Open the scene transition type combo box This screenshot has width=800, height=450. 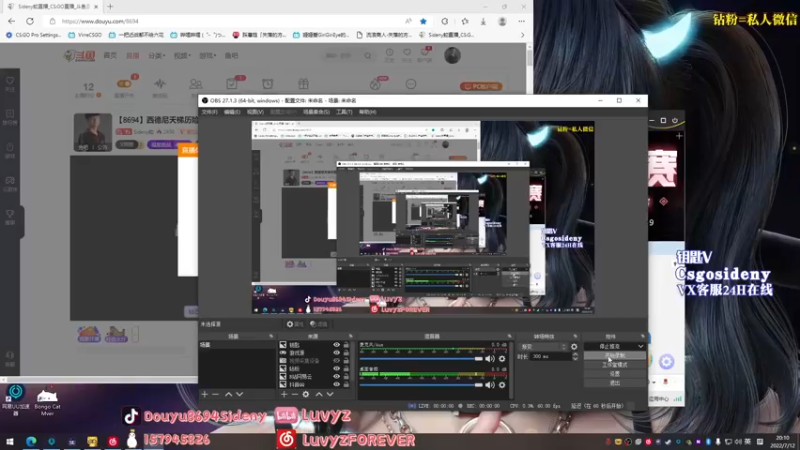click(x=543, y=346)
